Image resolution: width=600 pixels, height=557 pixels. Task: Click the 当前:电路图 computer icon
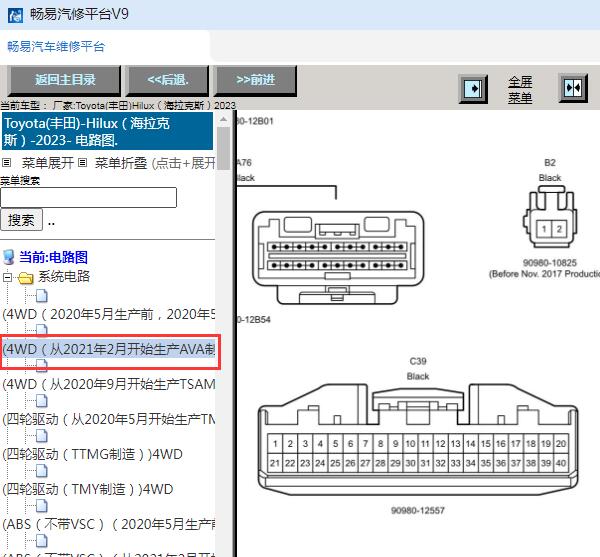point(9,257)
